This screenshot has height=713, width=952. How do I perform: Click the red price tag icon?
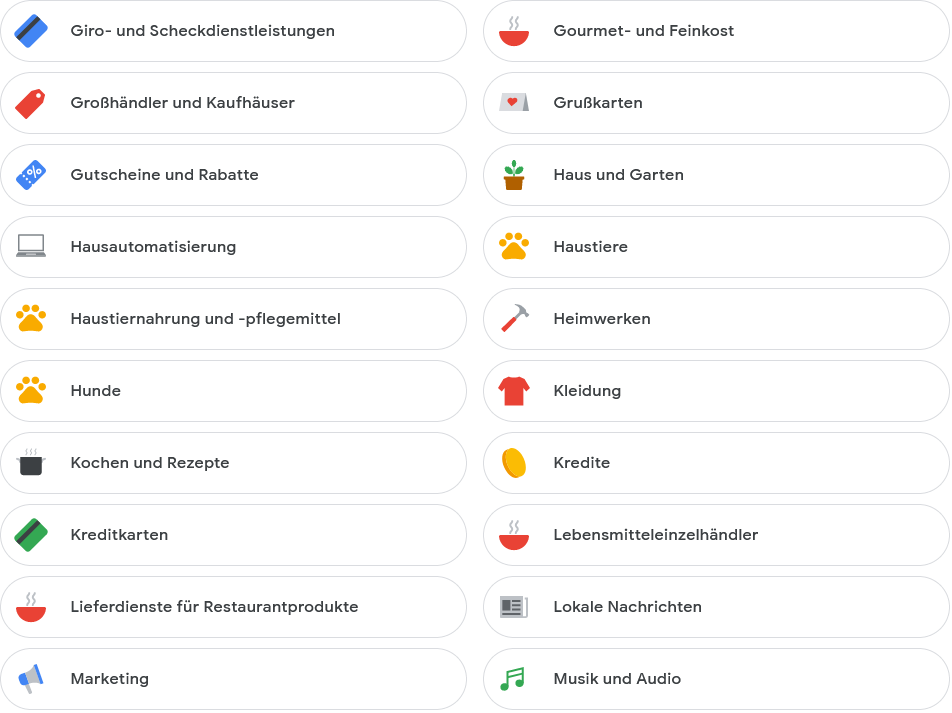[x=30, y=103]
